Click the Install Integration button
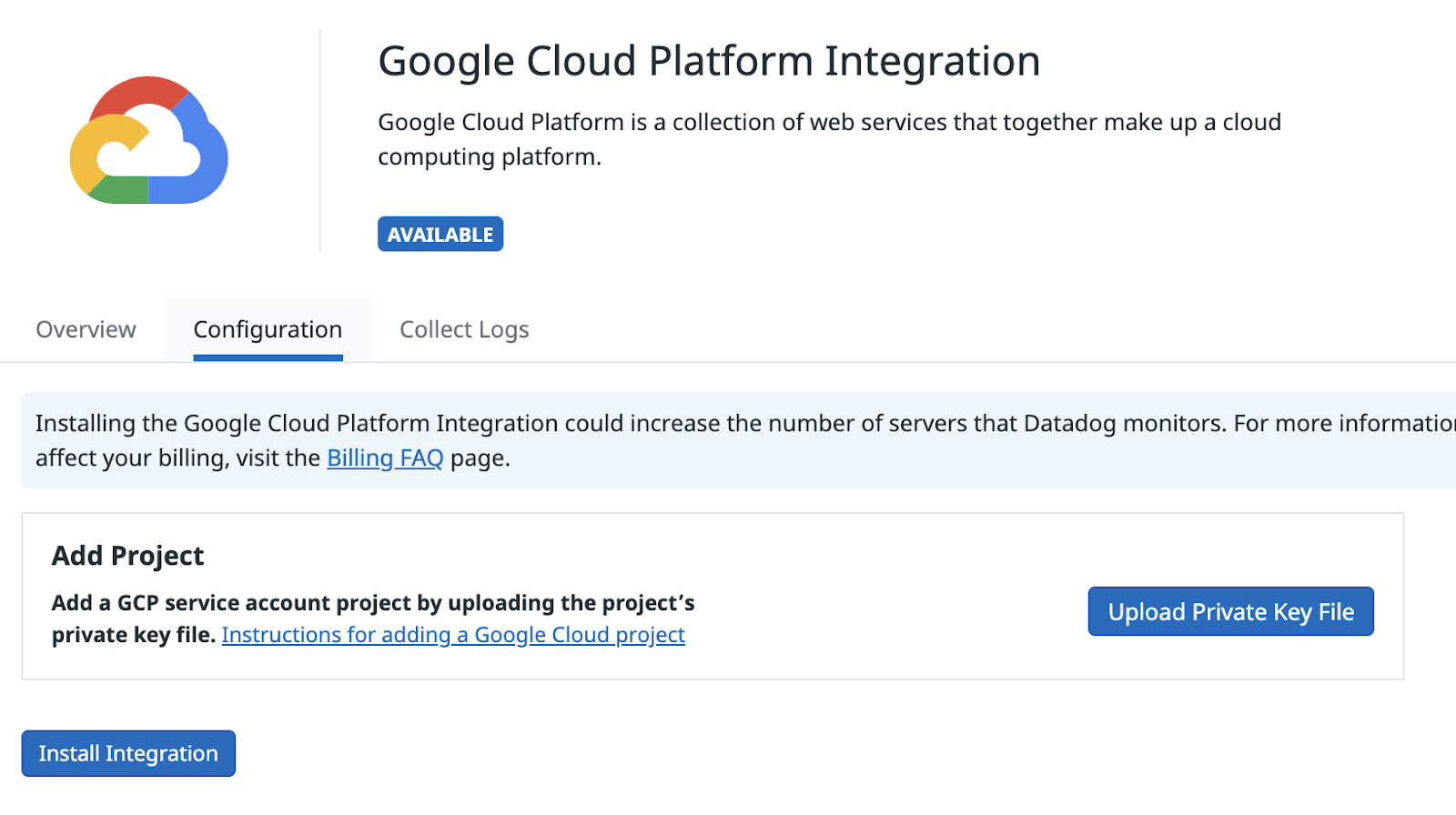1456x815 pixels. pos(128,753)
